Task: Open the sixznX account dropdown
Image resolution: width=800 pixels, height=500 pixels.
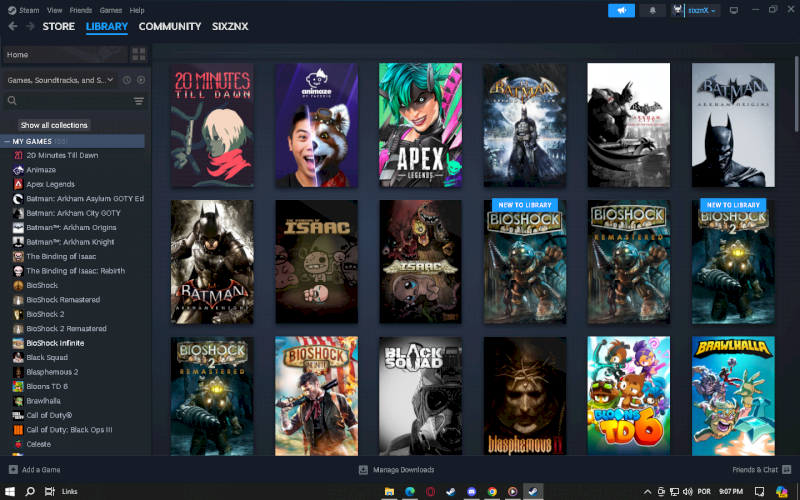Action: point(696,10)
